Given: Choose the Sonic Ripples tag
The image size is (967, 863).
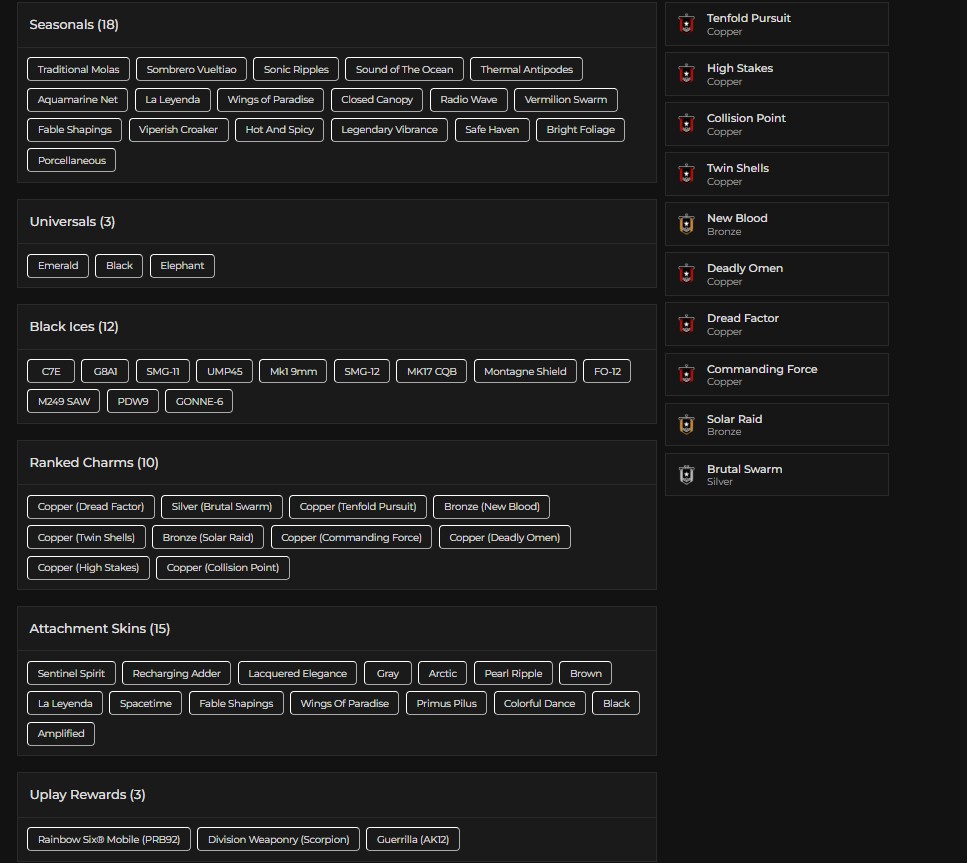Looking at the screenshot, I should pyautogui.click(x=296, y=69).
